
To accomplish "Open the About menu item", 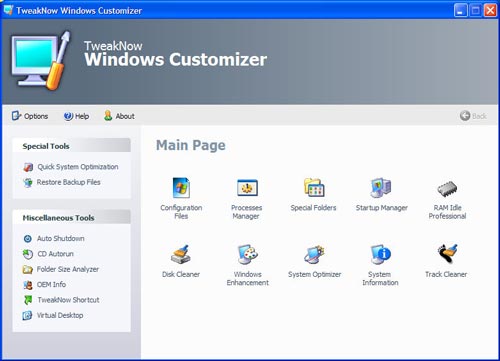I will click(x=125, y=116).
